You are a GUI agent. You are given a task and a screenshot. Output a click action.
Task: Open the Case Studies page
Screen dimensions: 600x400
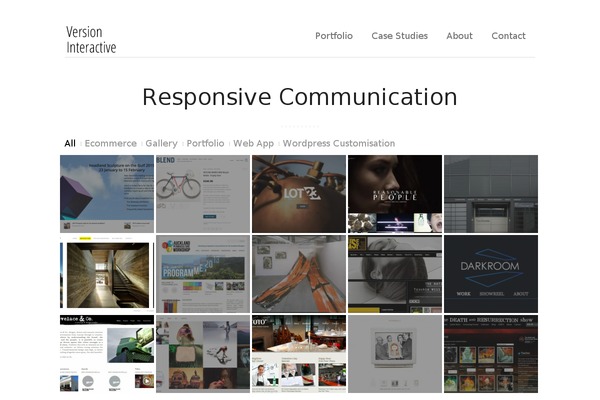point(399,36)
